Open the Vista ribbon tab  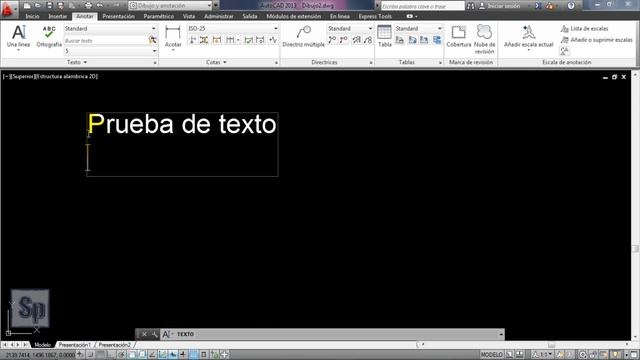pyautogui.click(x=189, y=16)
